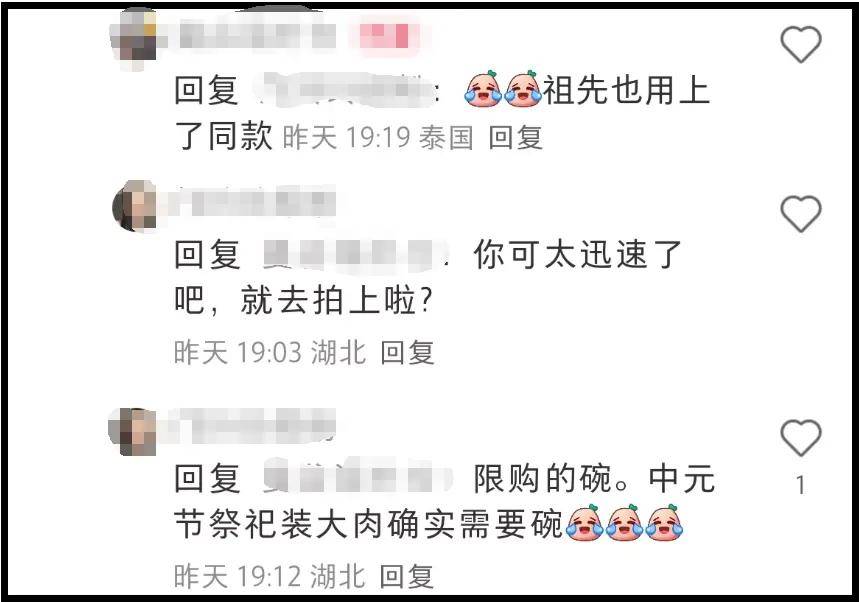This screenshot has width=859, height=602.
Task: Like the '你可太迅速了吧' comment heart
Action: pyautogui.click(x=800, y=213)
